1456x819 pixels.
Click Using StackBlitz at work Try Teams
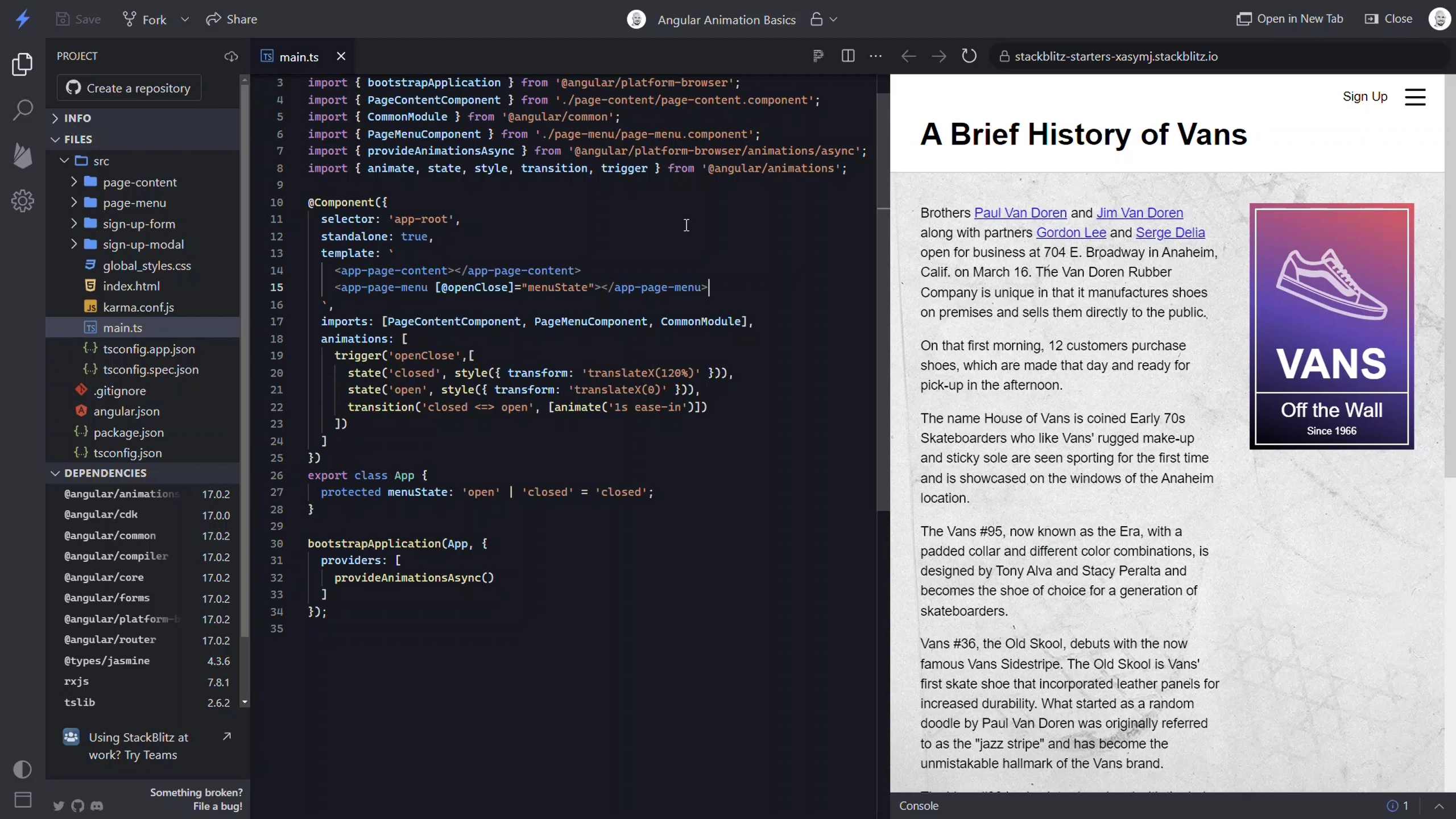click(x=147, y=746)
